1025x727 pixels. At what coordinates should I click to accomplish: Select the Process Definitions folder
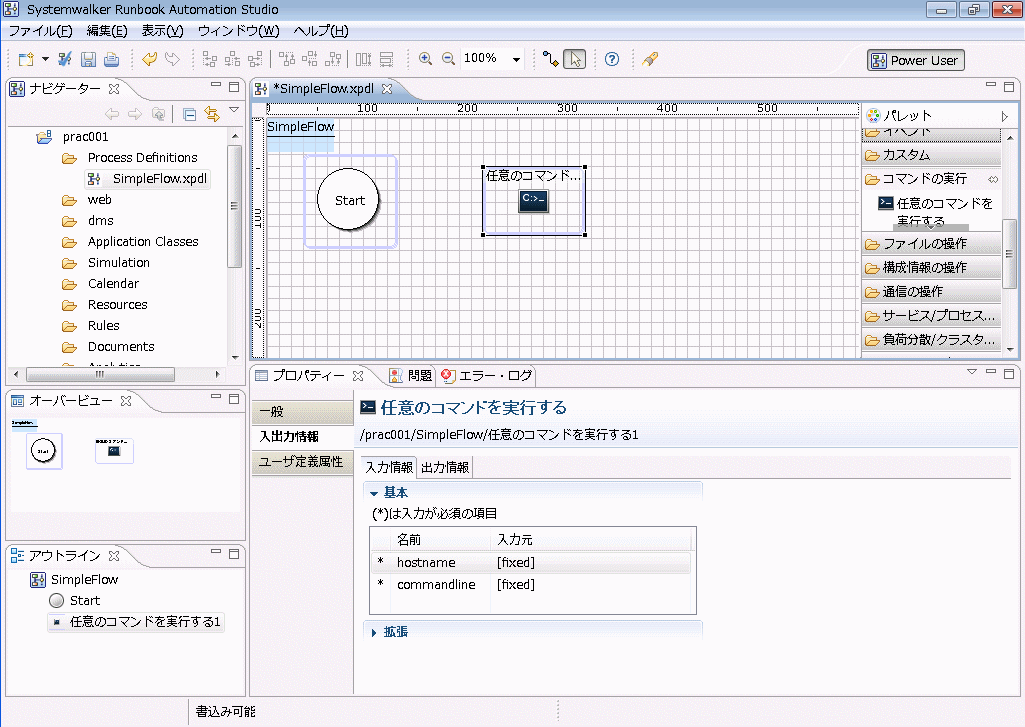(x=143, y=158)
